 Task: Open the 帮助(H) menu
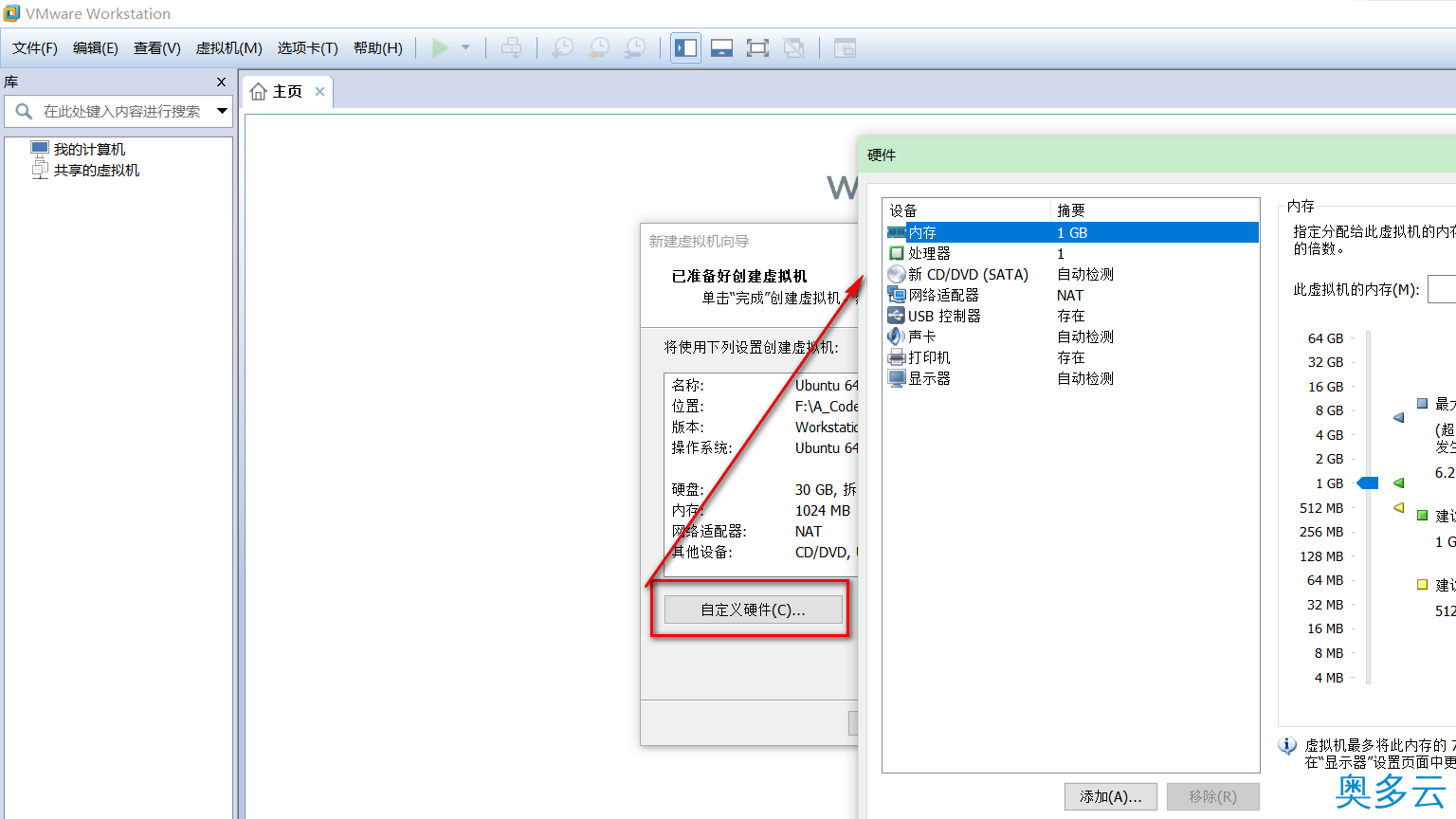pyautogui.click(x=378, y=48)
